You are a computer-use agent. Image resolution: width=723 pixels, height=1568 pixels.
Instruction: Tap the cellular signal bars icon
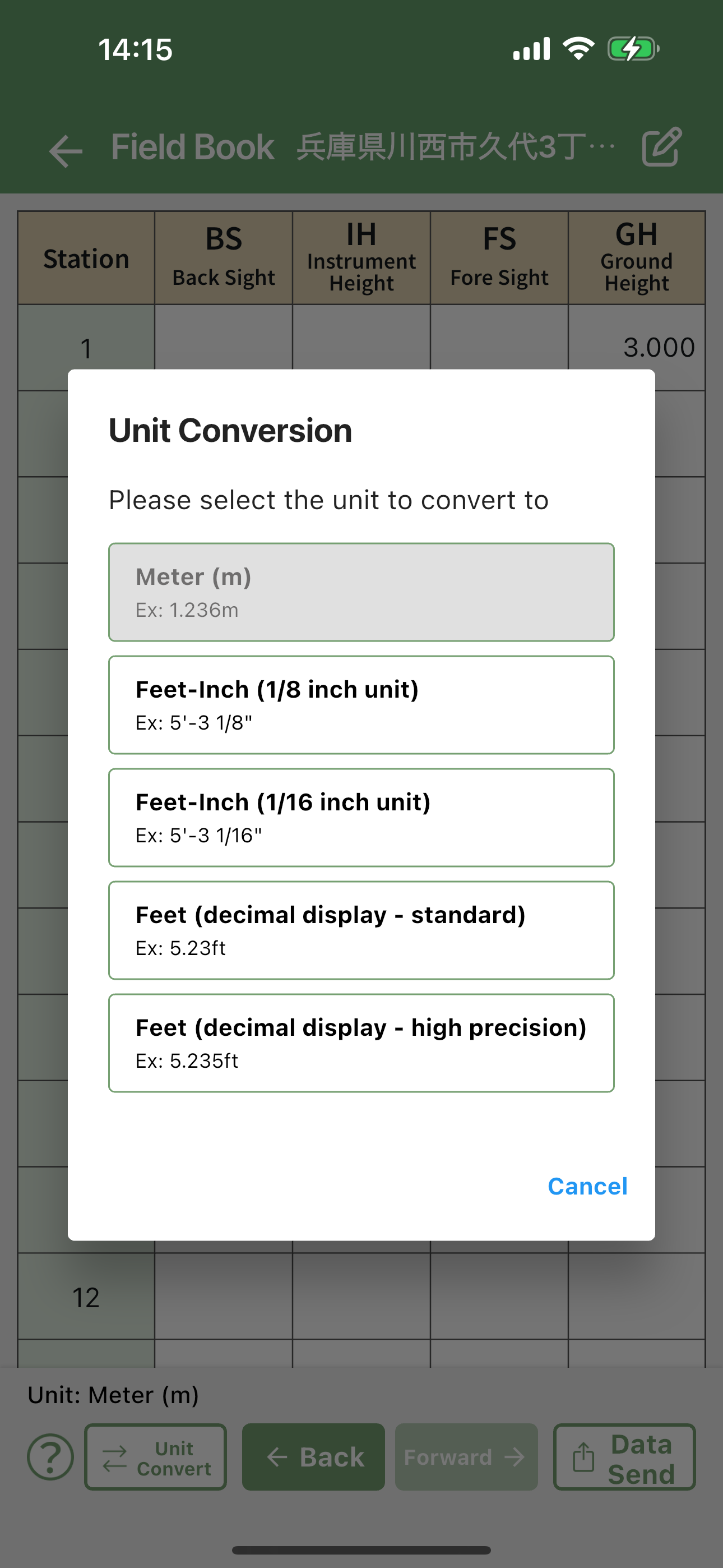click(531, 49)
